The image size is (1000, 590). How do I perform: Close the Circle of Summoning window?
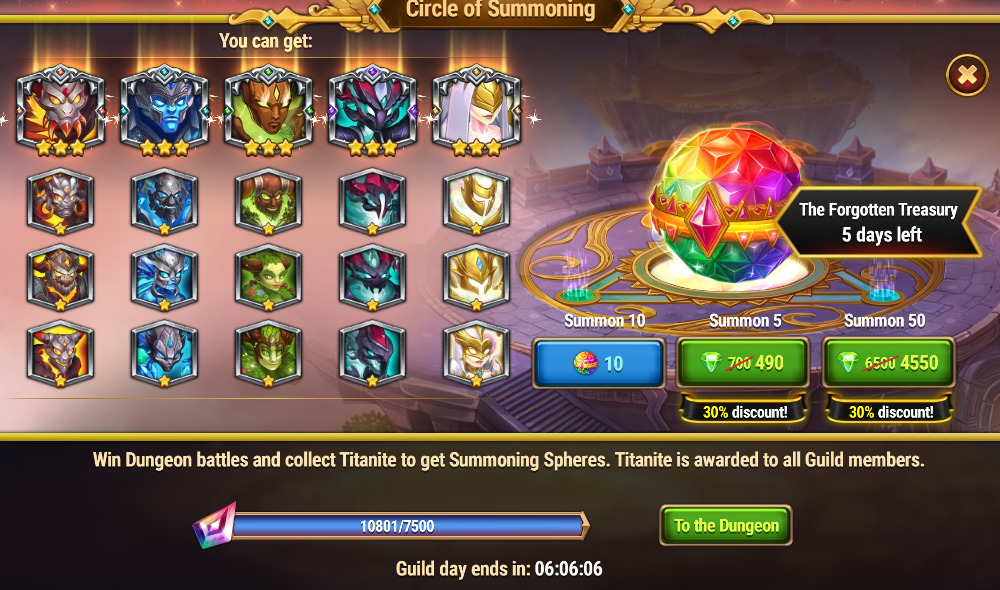click(x=967, y=75)
